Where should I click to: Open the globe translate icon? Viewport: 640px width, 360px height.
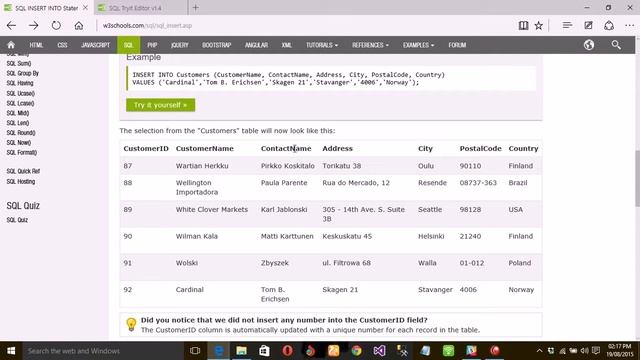pos(589,45)
